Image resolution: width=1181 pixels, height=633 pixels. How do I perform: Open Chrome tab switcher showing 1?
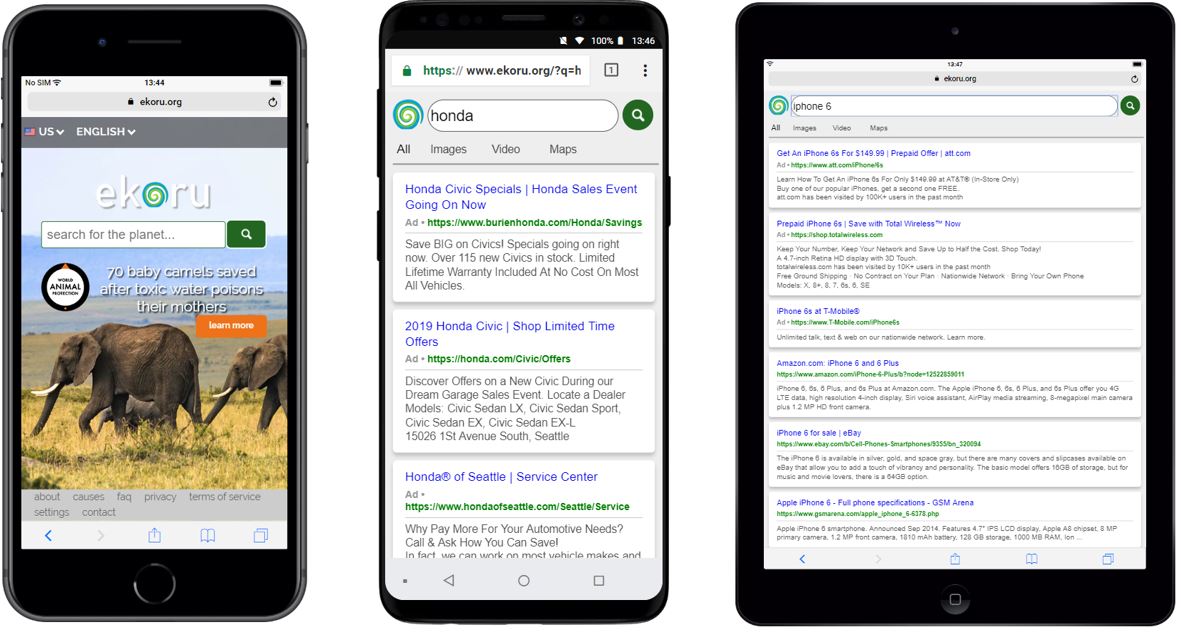[x=612, y=70]
